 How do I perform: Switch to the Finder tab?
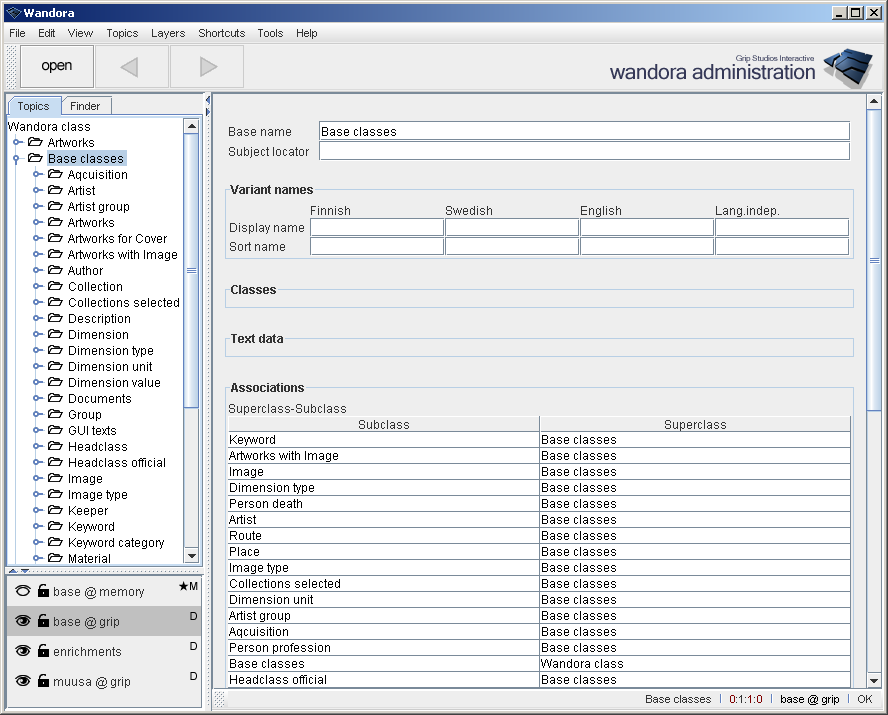[85, 106]
